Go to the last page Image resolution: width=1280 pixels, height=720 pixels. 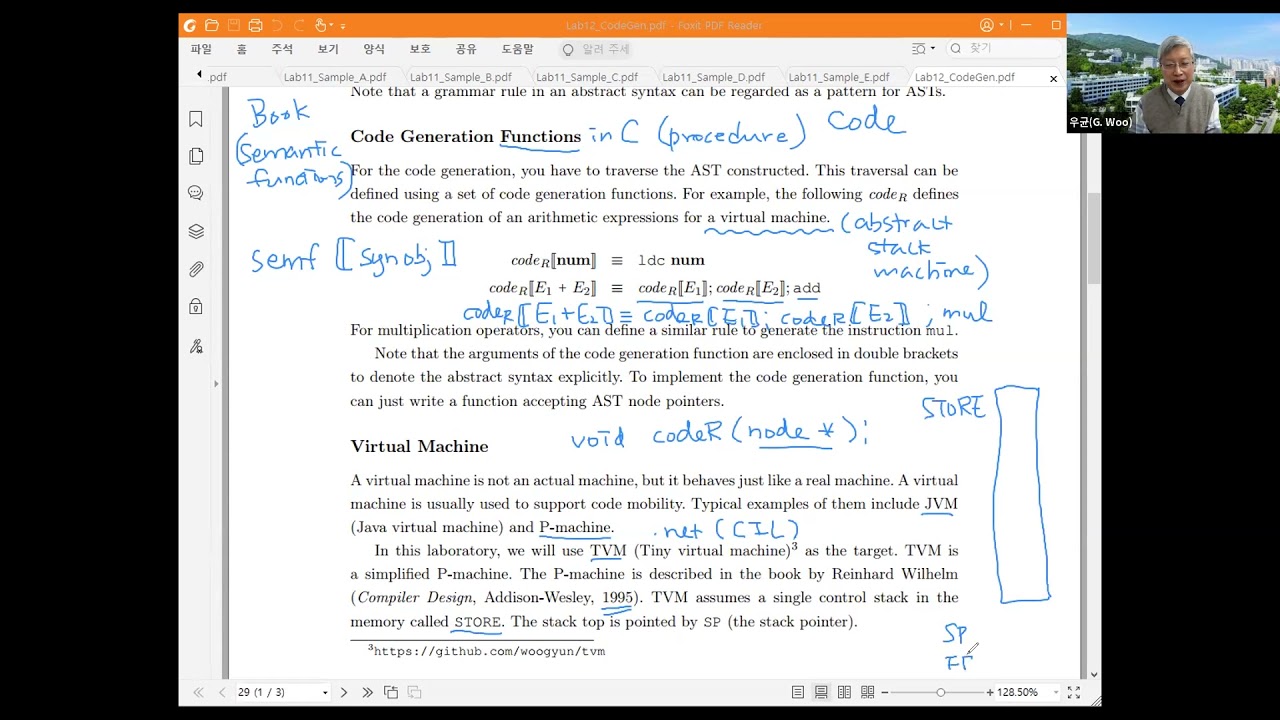(367, 692)
